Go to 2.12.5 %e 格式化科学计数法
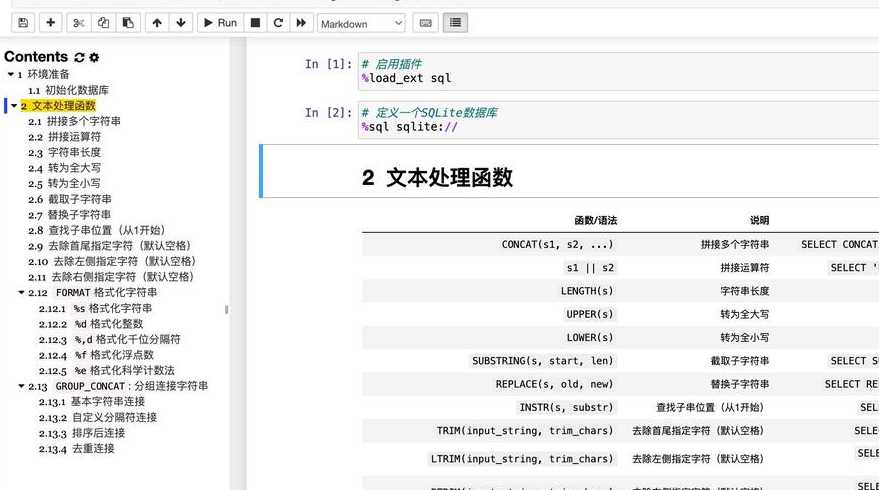 pos(107,371)
